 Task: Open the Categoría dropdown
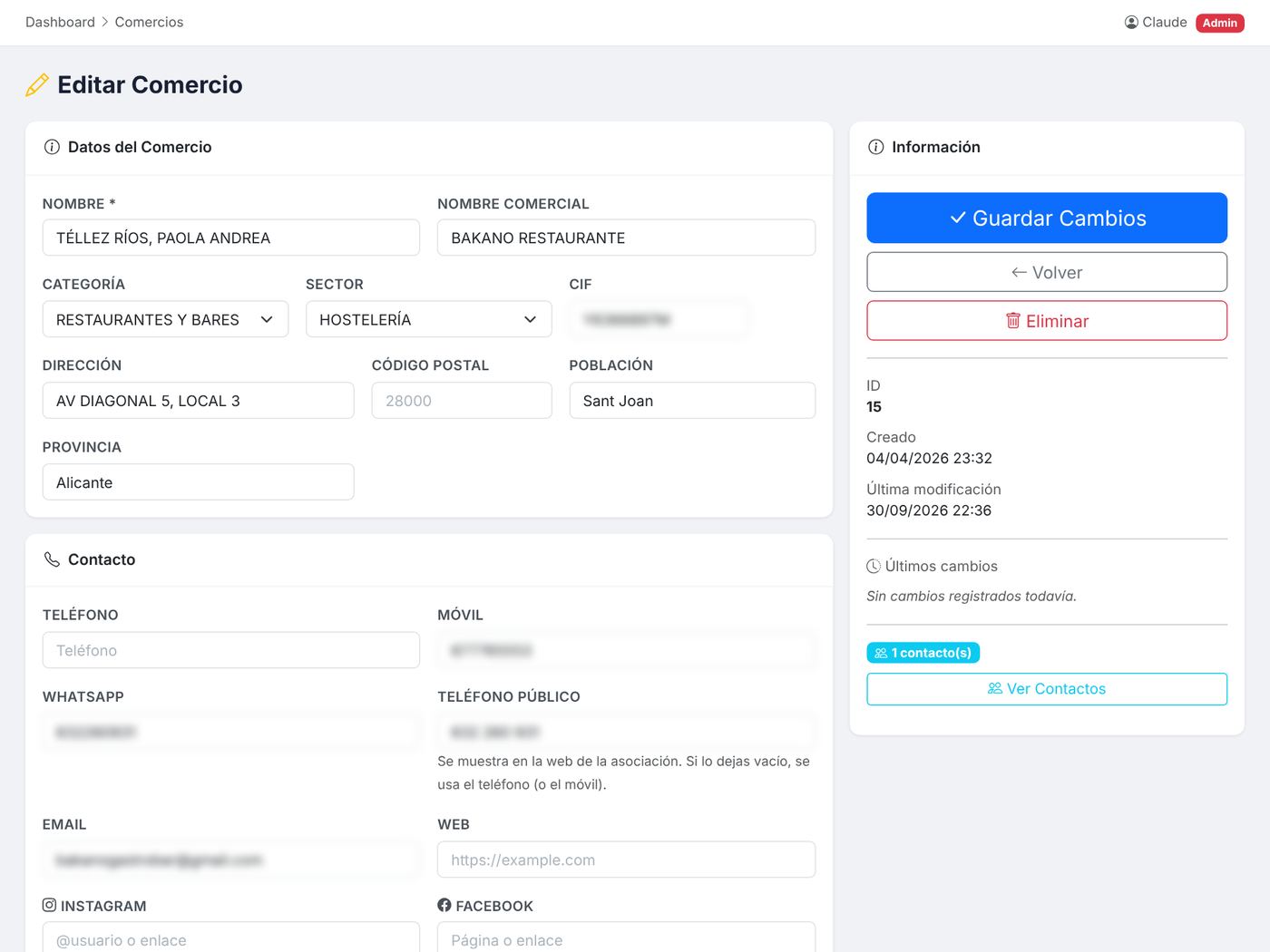pyautogui.click(x=165, y=319)
